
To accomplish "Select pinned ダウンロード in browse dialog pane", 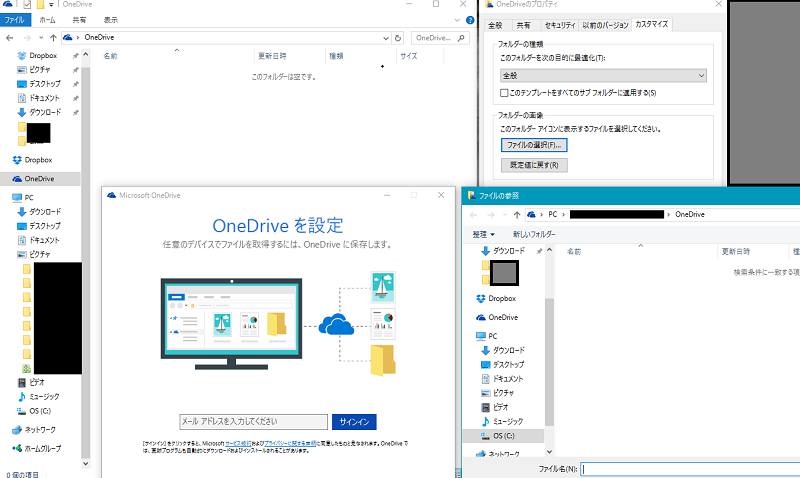I will coord(508,251).
